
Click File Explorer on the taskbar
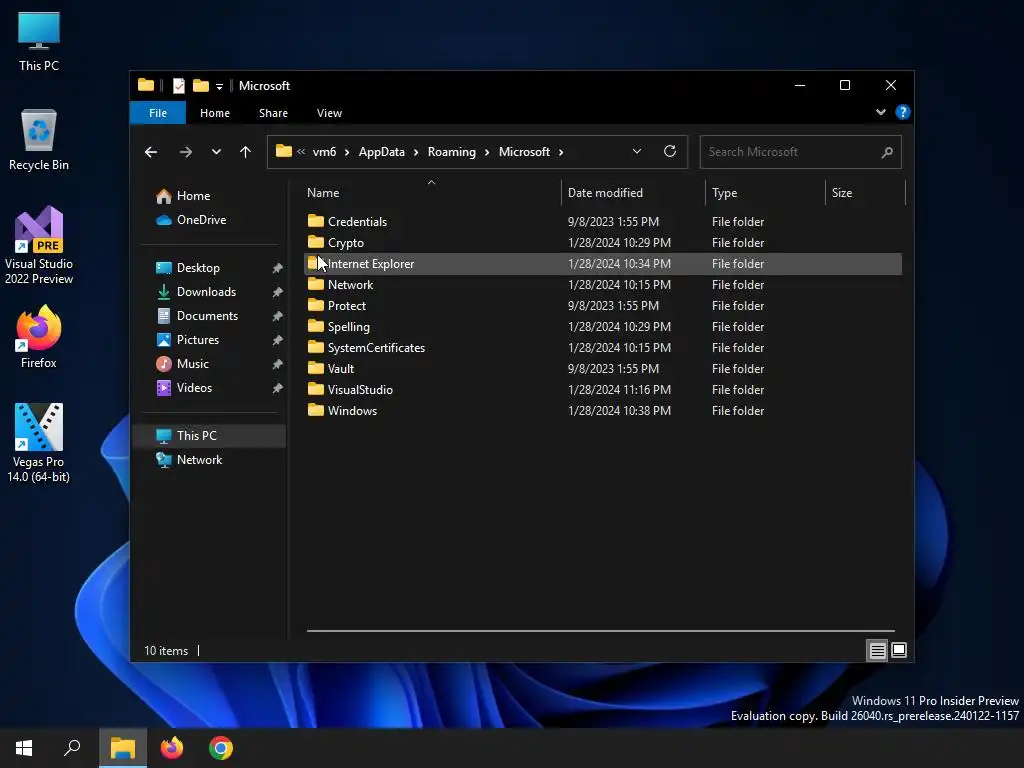point(123,748)
